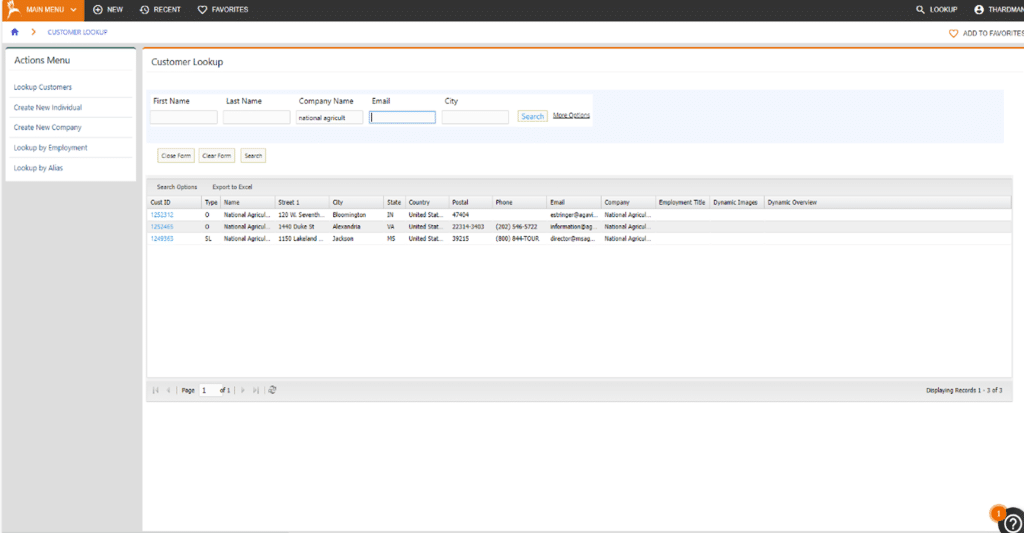Viewport: 1024px width, 533px height.
Task: Go to the next results page arrow
Action: click(242, 390)
